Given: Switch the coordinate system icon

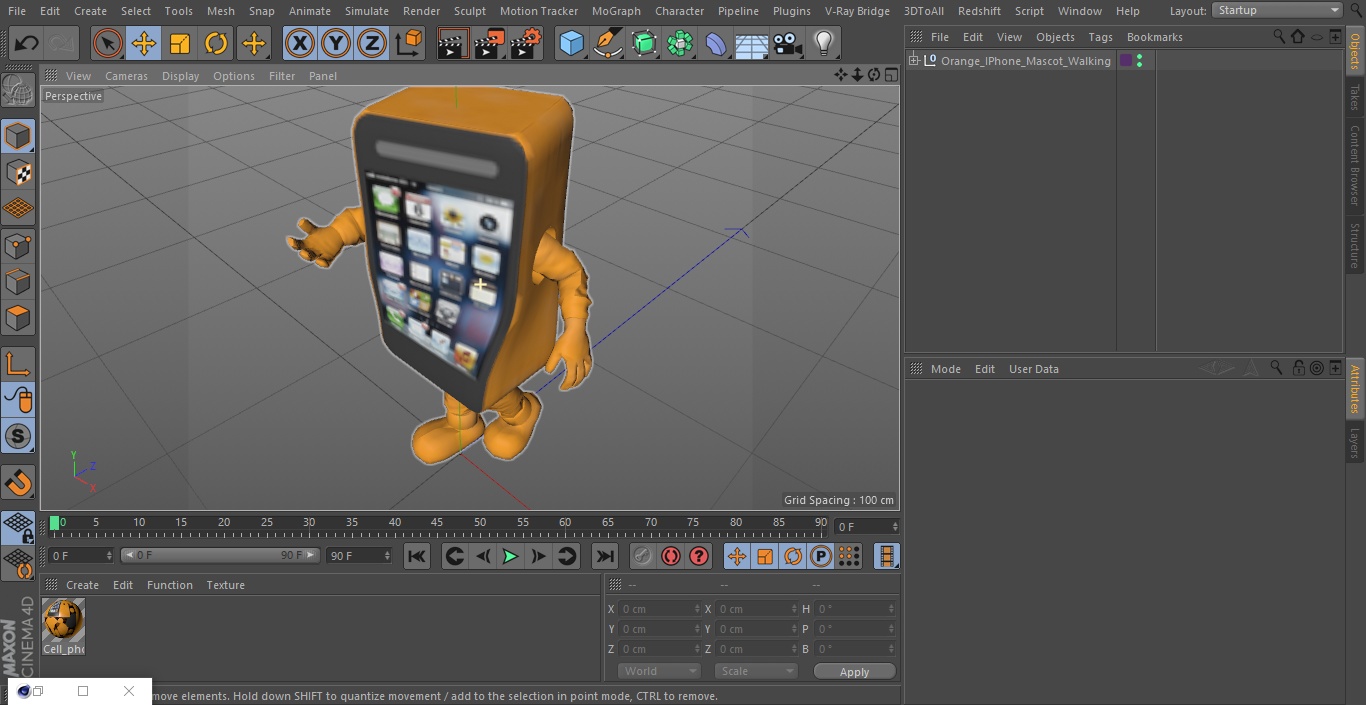Looking at the screenshot, I should (x=409, y=43).
